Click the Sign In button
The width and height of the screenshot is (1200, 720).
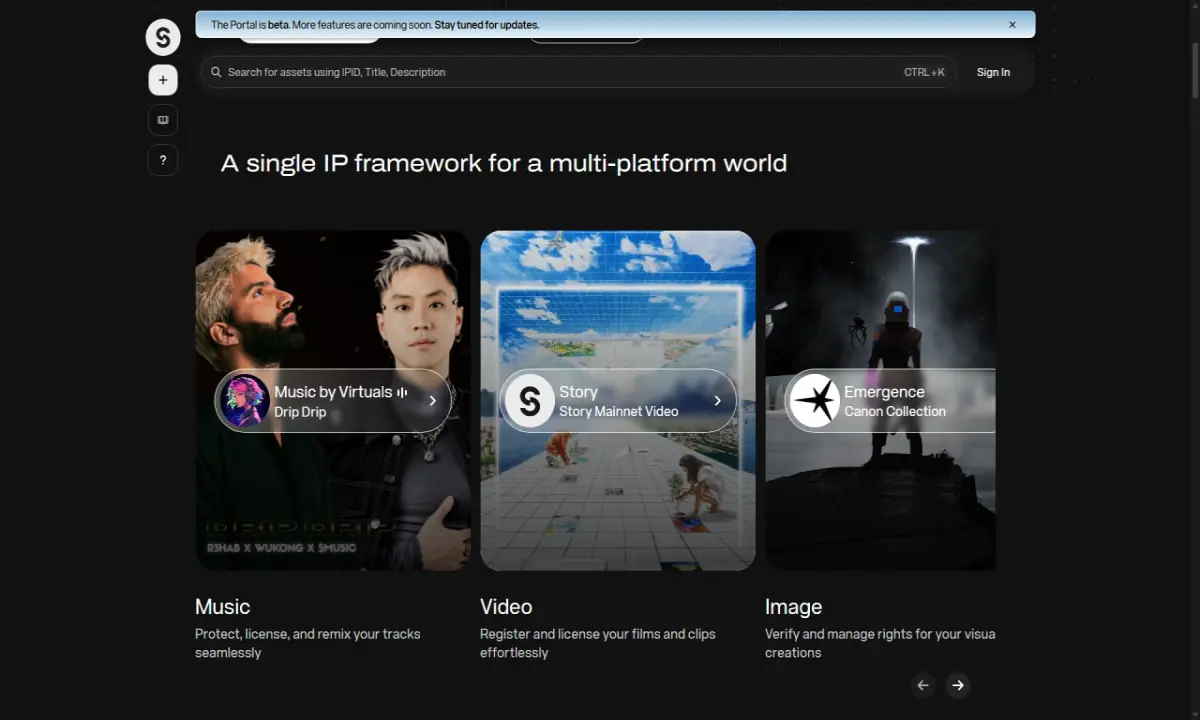(993, 72)
